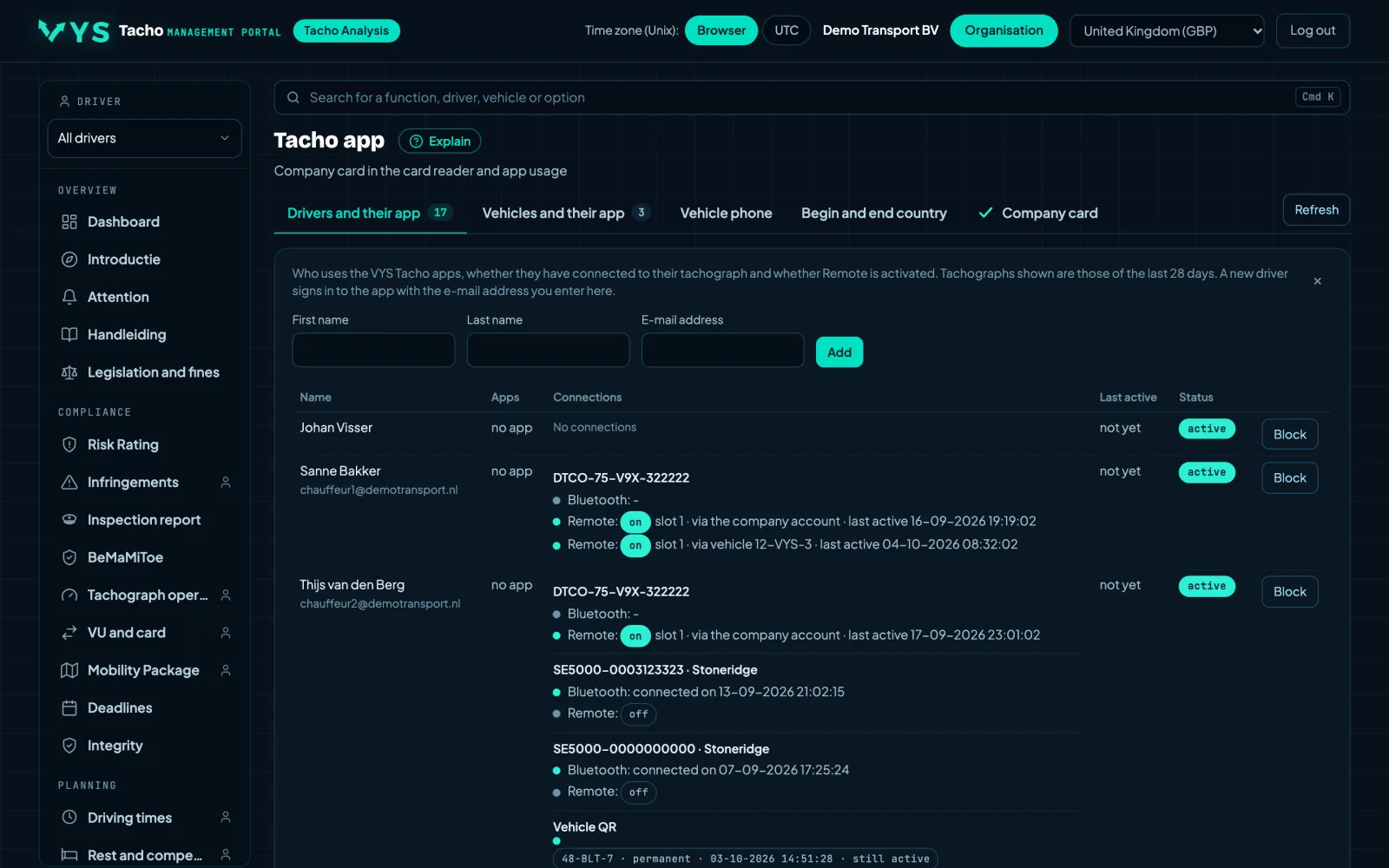The width and height of the screenshot is (1389, 868).
Task: Click the Explain help button
Action: [439, 141]
